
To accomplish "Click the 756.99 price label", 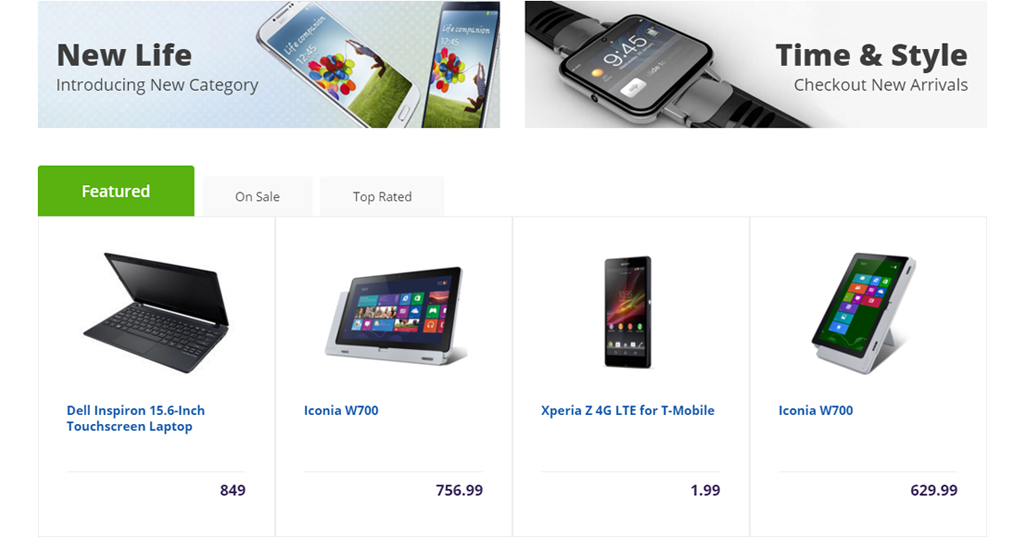I will [459, 490].
